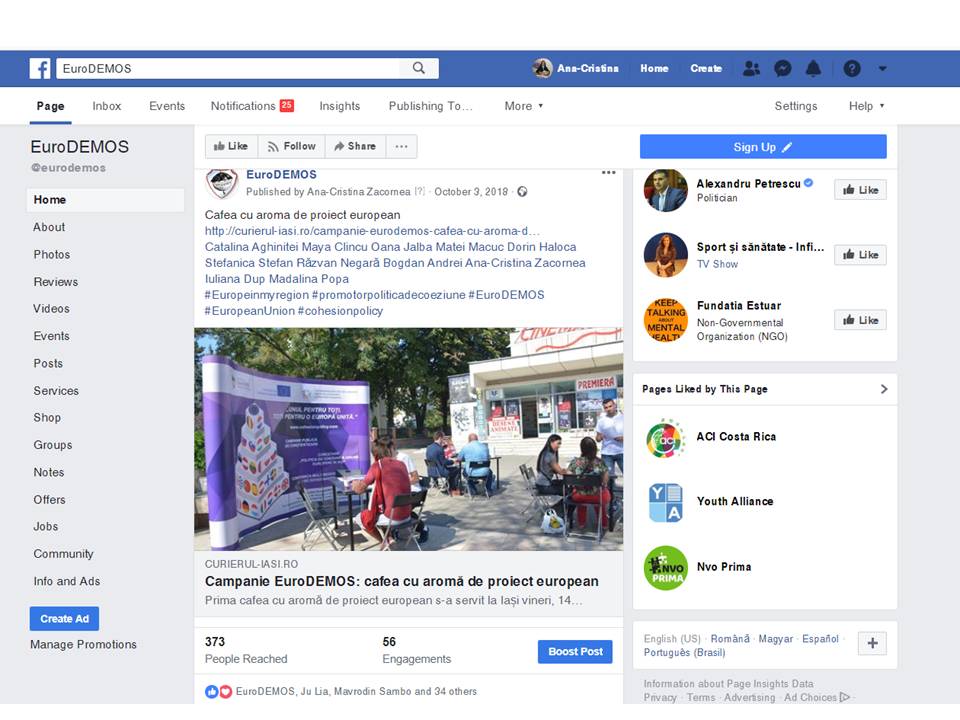Image resolution: width=960 pixels, height=720 pixels.
Task: Open Community in the left sidebar
Action: [x=64, y=554]
